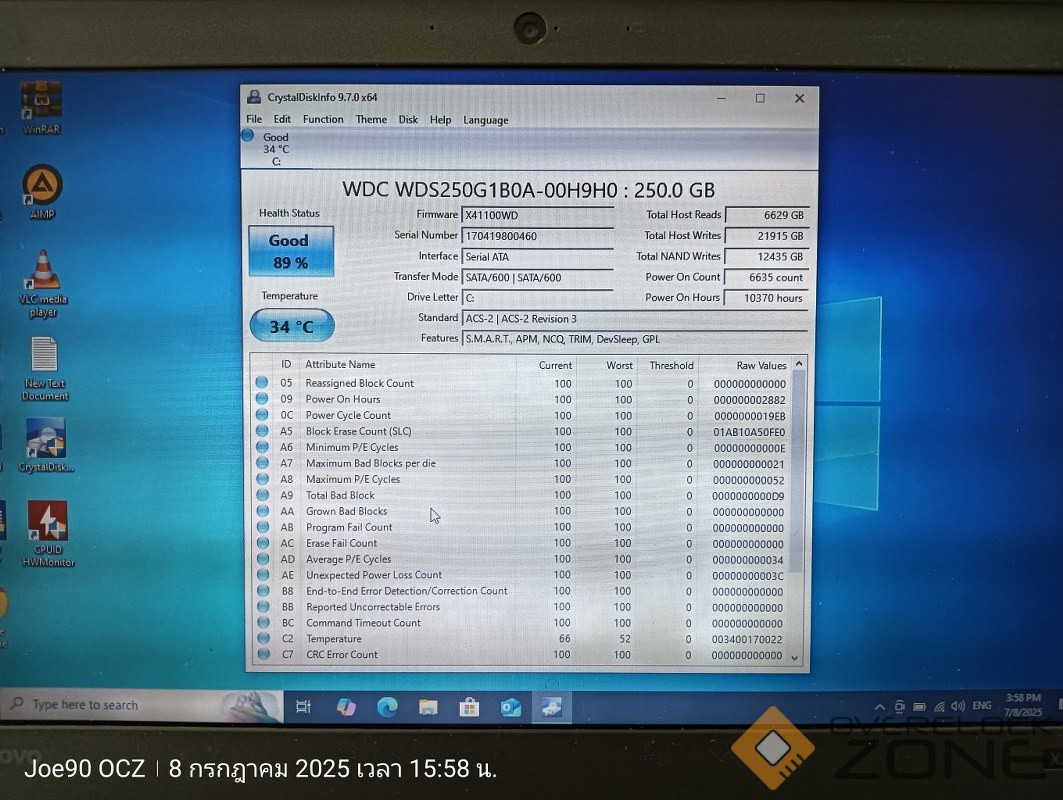
Task: Open the Language menu
Action: [x=486, y=120]
